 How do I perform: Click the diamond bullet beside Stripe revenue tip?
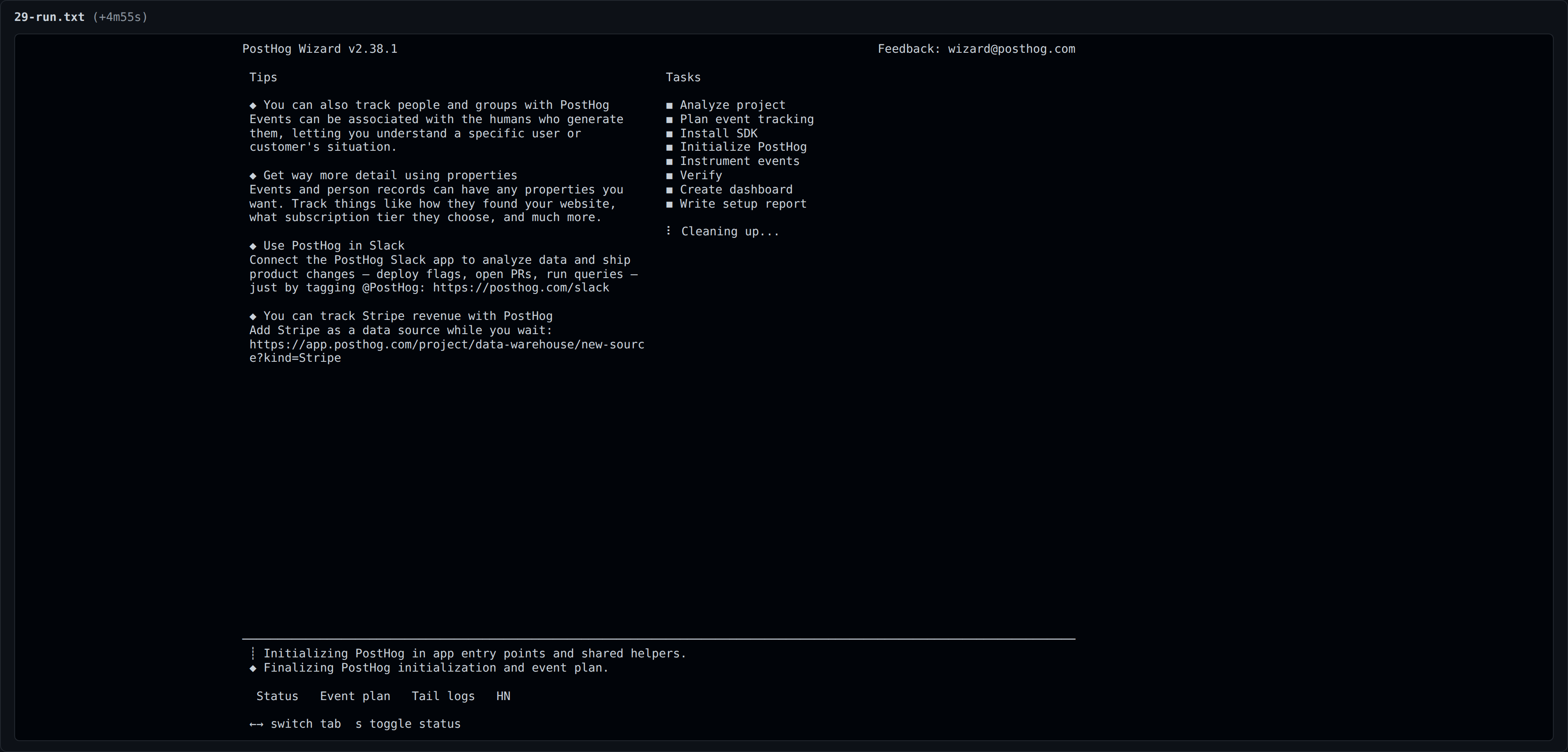253,317
